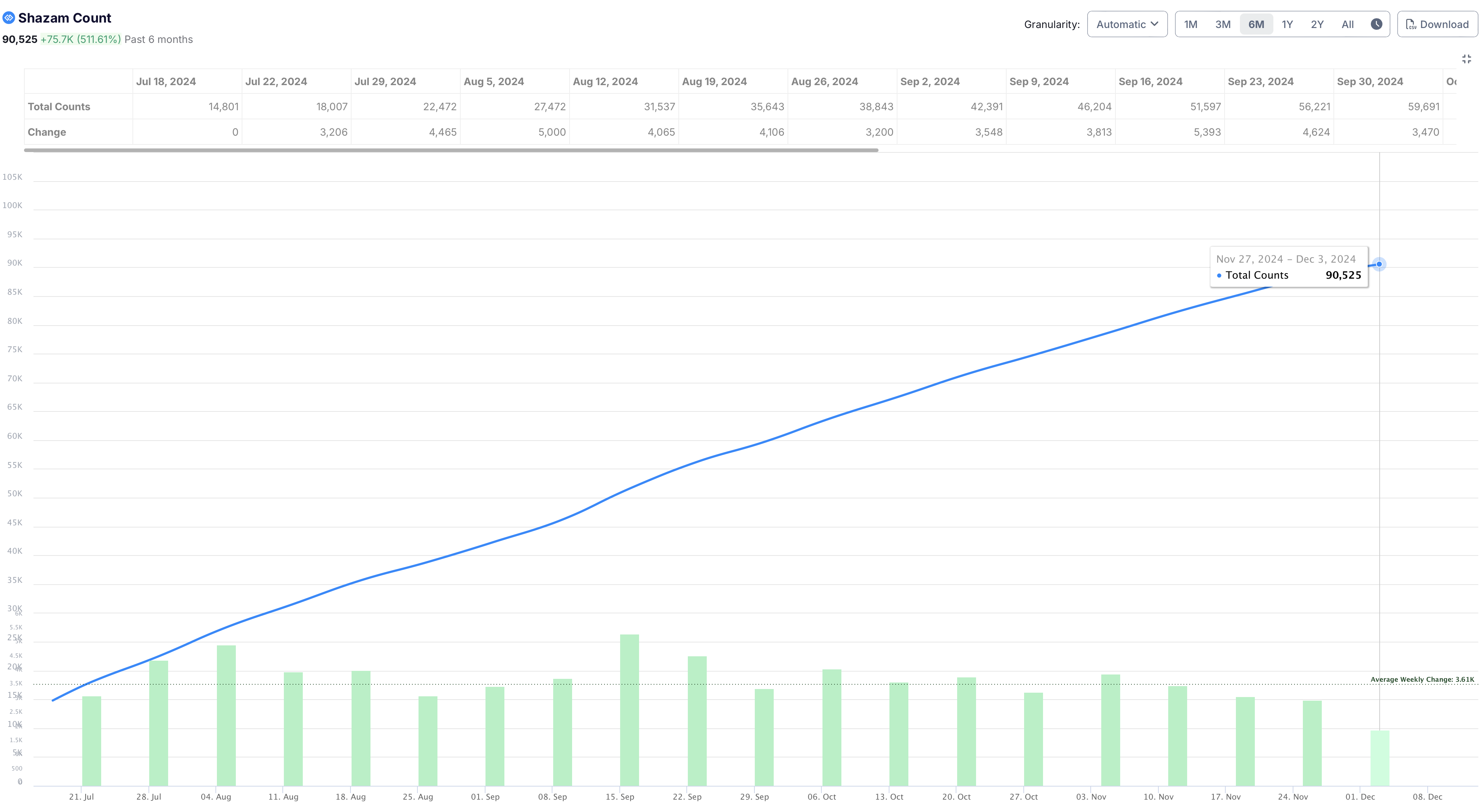Switch to the 2Y time range
Screen dimensions: 1479x812
point(1317,24)
